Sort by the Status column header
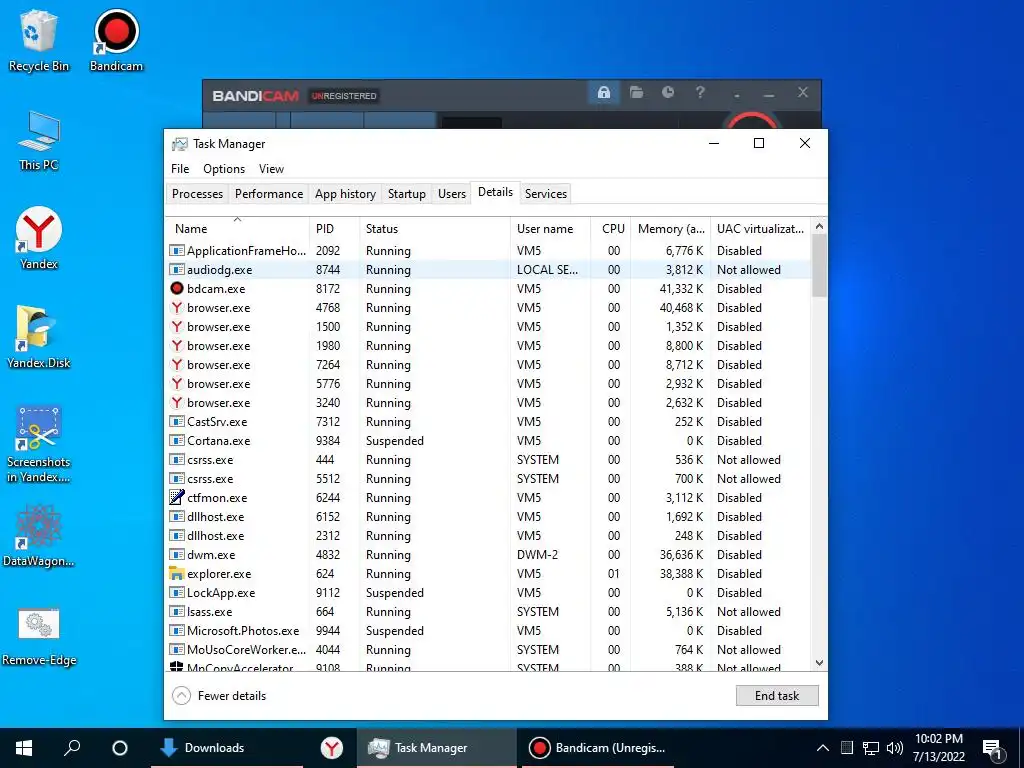Screen dimensions: 1024x768 434,229
